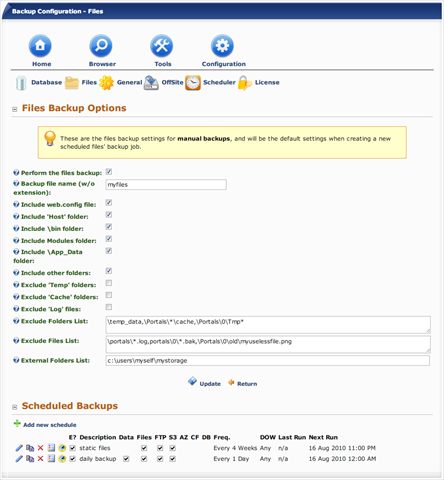Open the License configuration tab
The width and height of the screenshot is (444, 480).
[267, 82]
